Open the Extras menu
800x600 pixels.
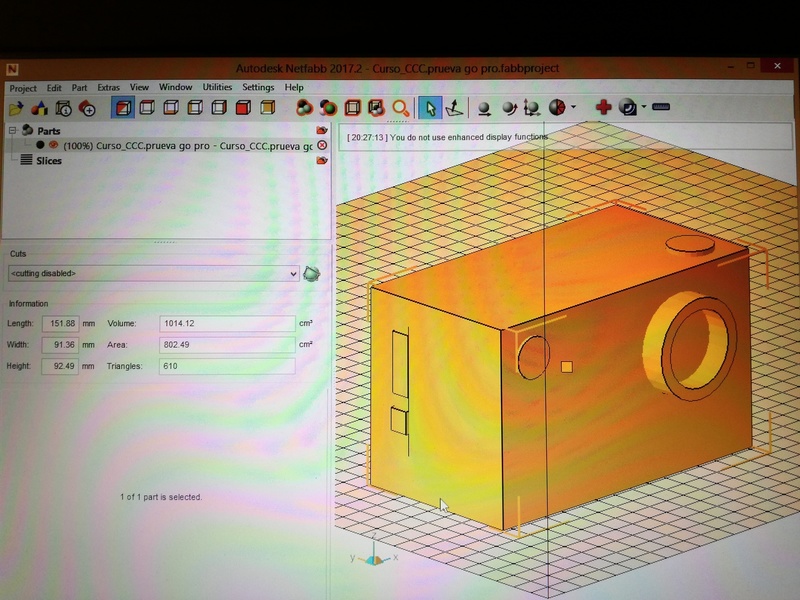[109, 87]
